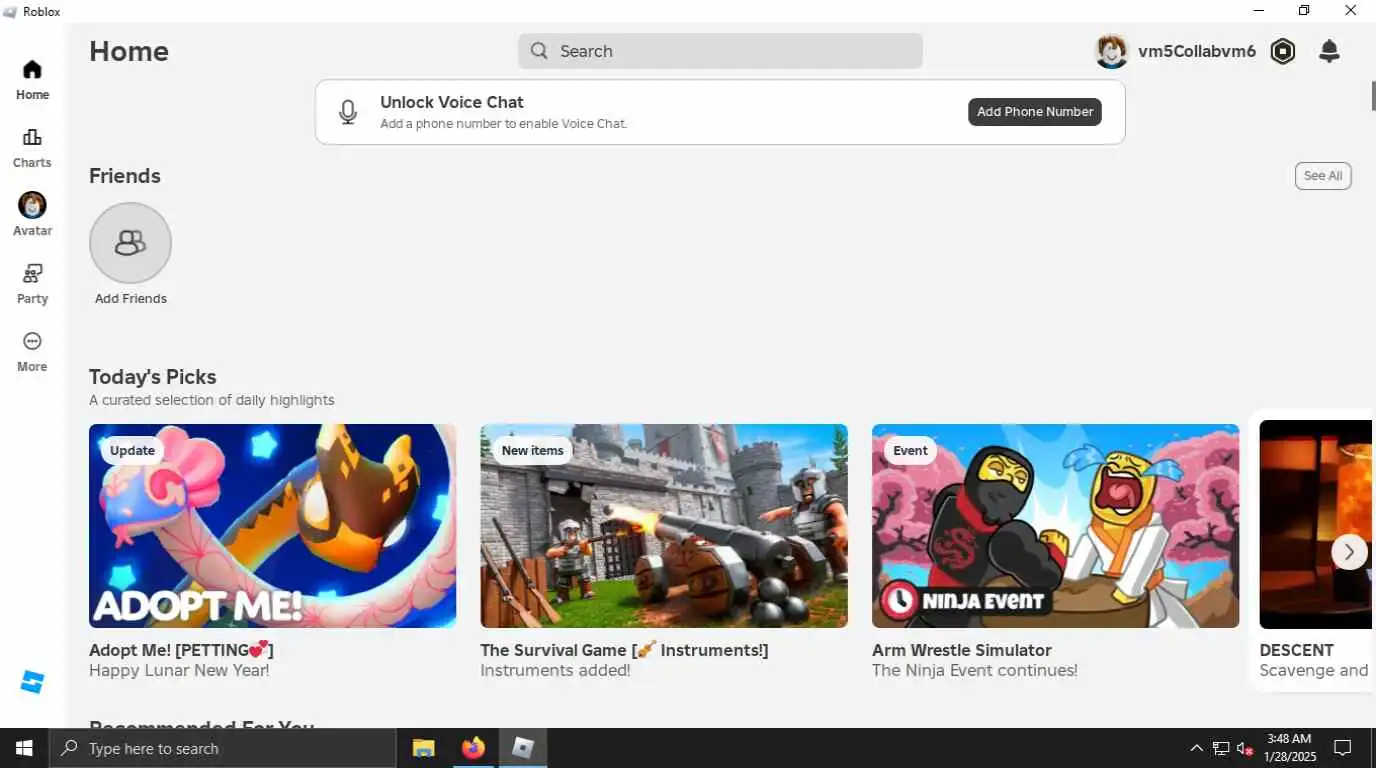Open the Adopt Me! game thumbnail
The height and width of the screenshot is (768, 1376).
click(273, 526)
